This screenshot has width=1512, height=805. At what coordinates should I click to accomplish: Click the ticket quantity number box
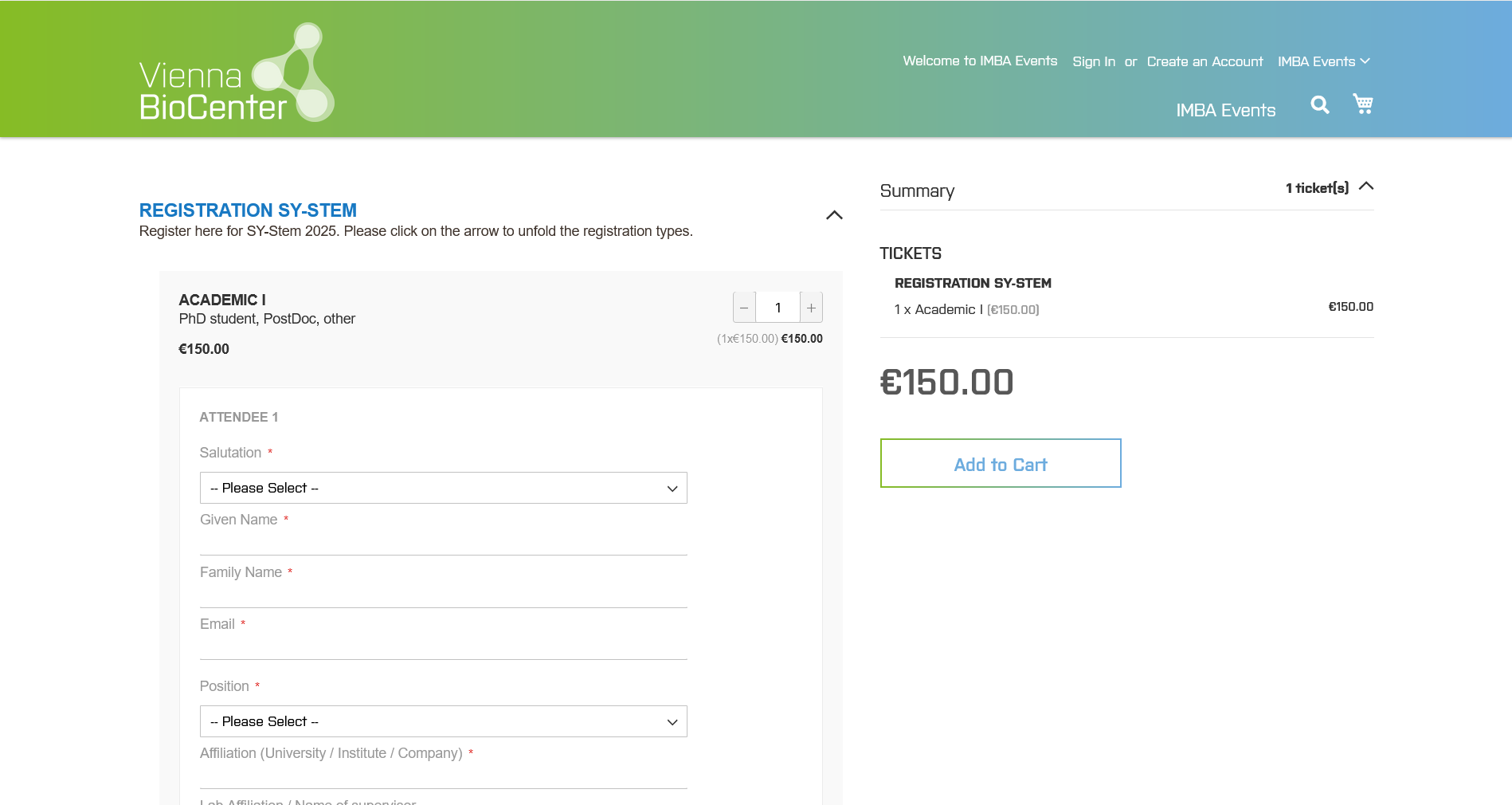(778, 308)
